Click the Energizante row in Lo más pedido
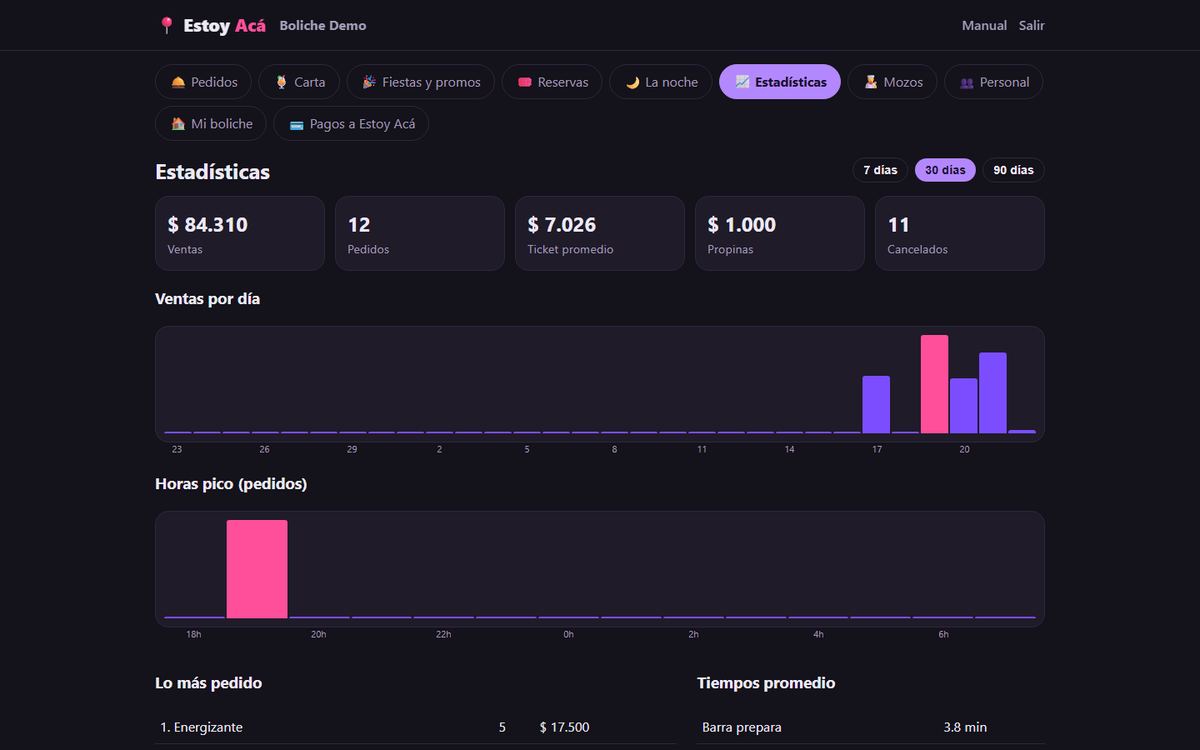This screenshot has width=1200, height=750. [x=416, y=727]
